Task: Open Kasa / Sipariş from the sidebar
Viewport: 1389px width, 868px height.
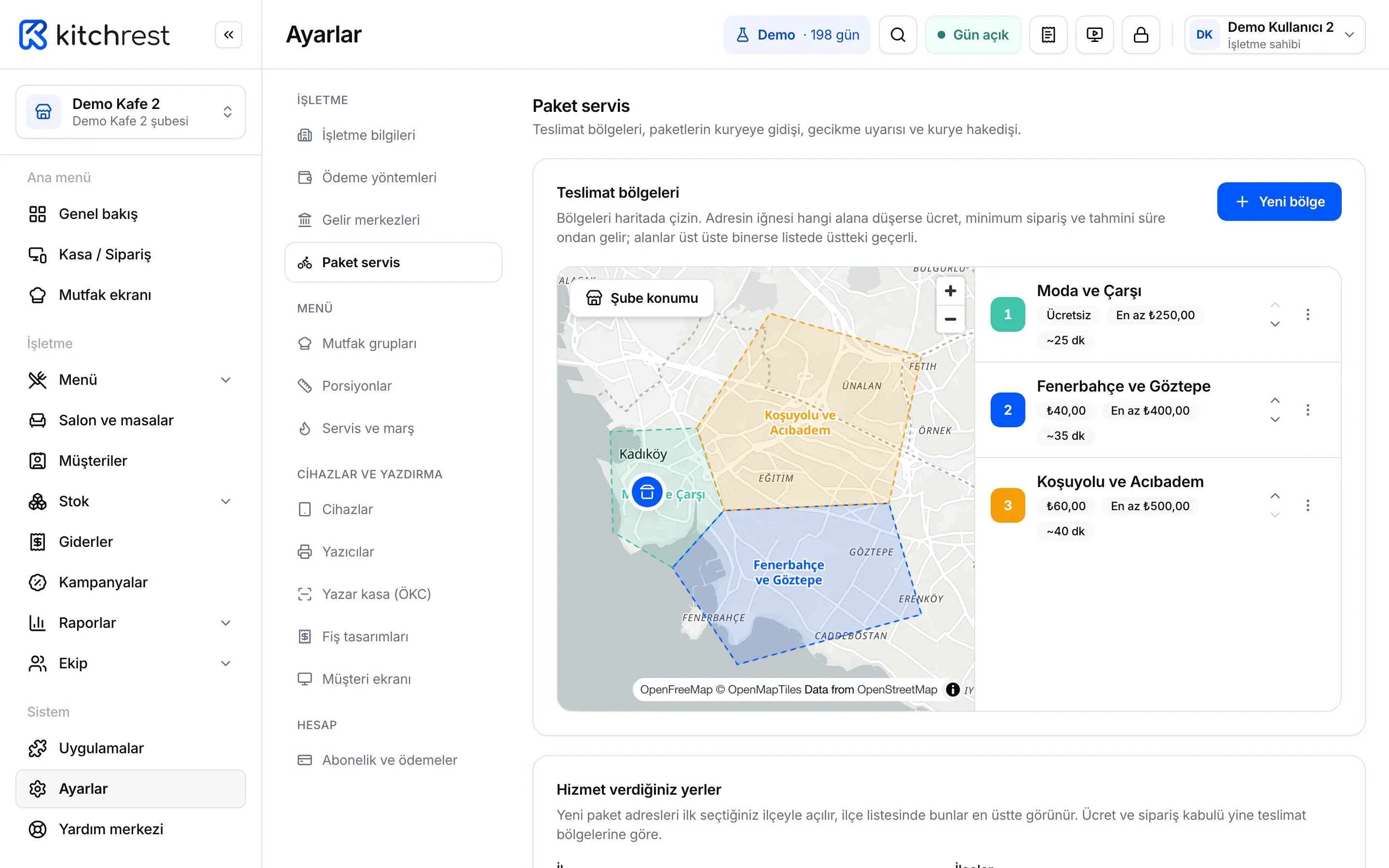Action: pyautogui.click(x=131, y=255)
